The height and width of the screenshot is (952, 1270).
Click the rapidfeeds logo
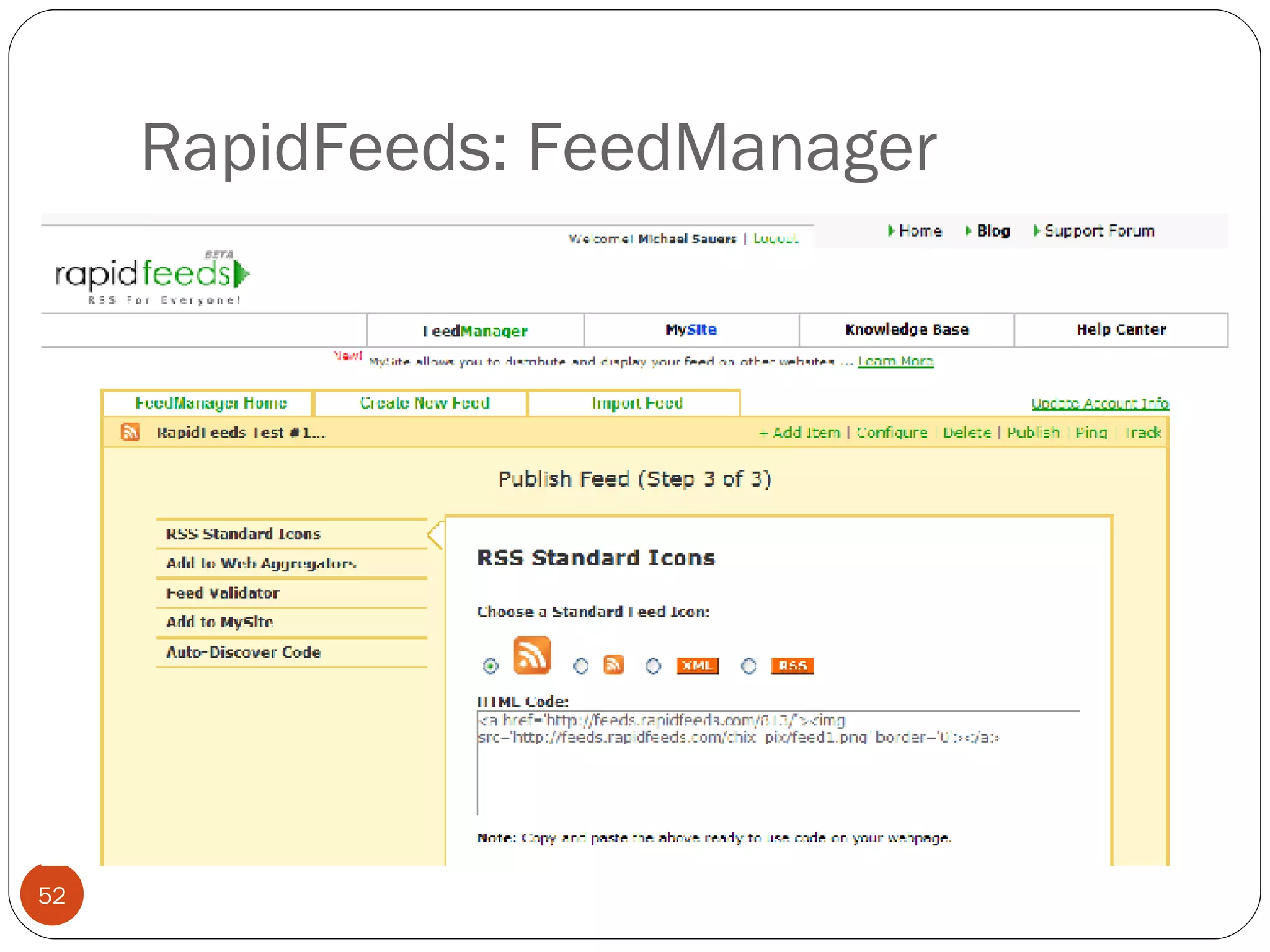click(x=152, y=278)
